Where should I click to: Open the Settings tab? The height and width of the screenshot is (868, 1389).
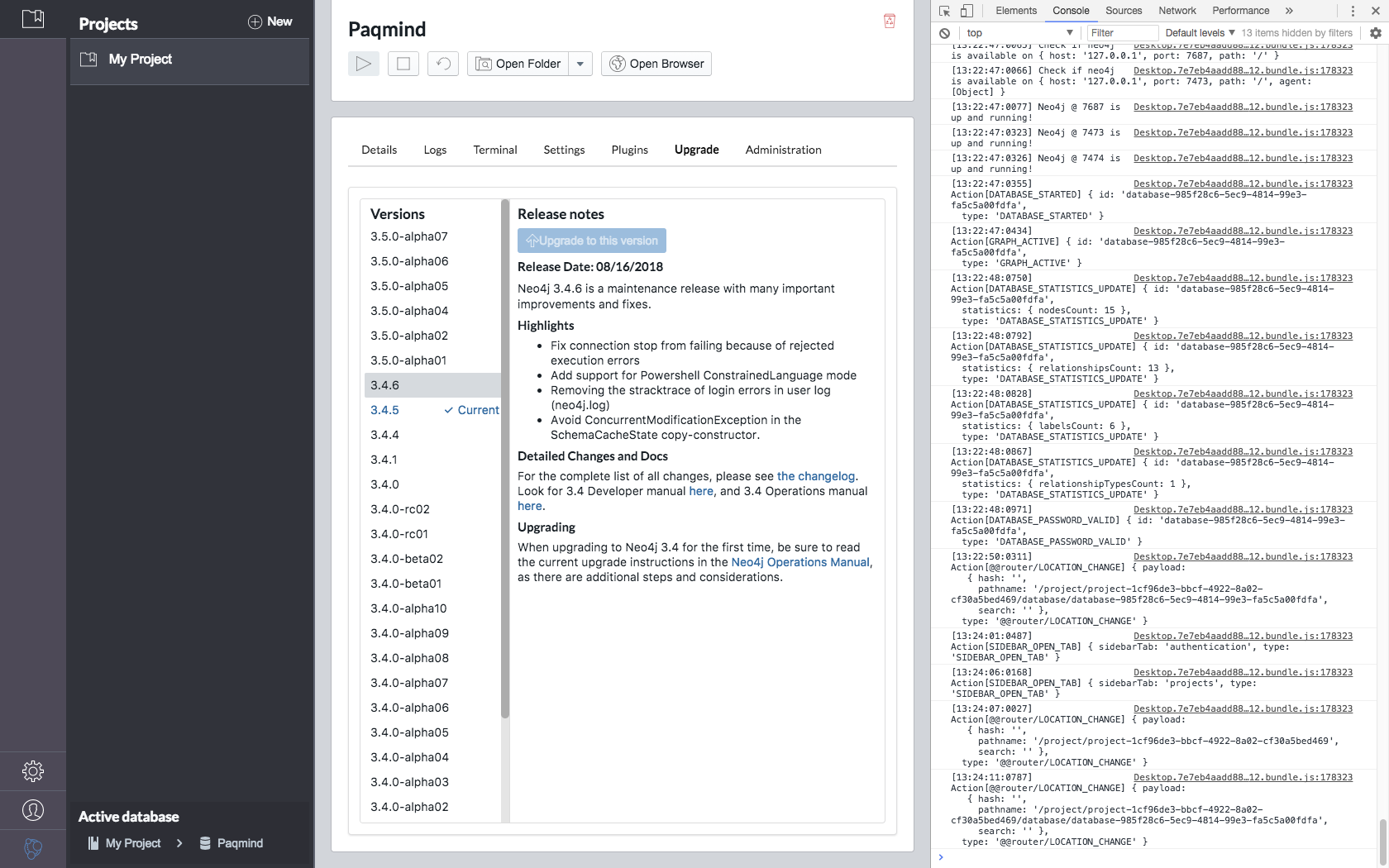[x=564, y=150]
